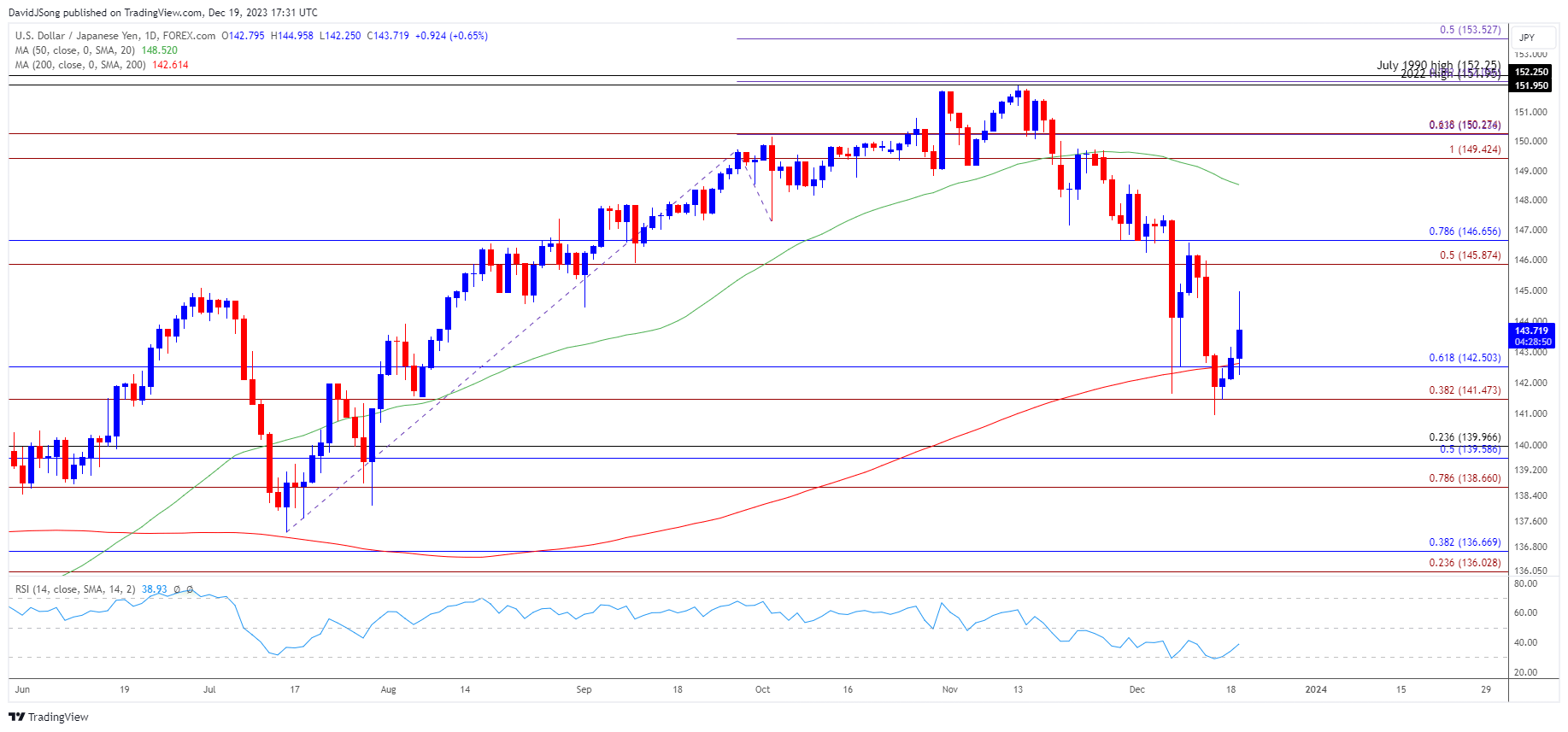Click the 139.200 price axis label
Image resolution: width=1568 pixels, height=732 pixels.
click(x=1530, y=470)
